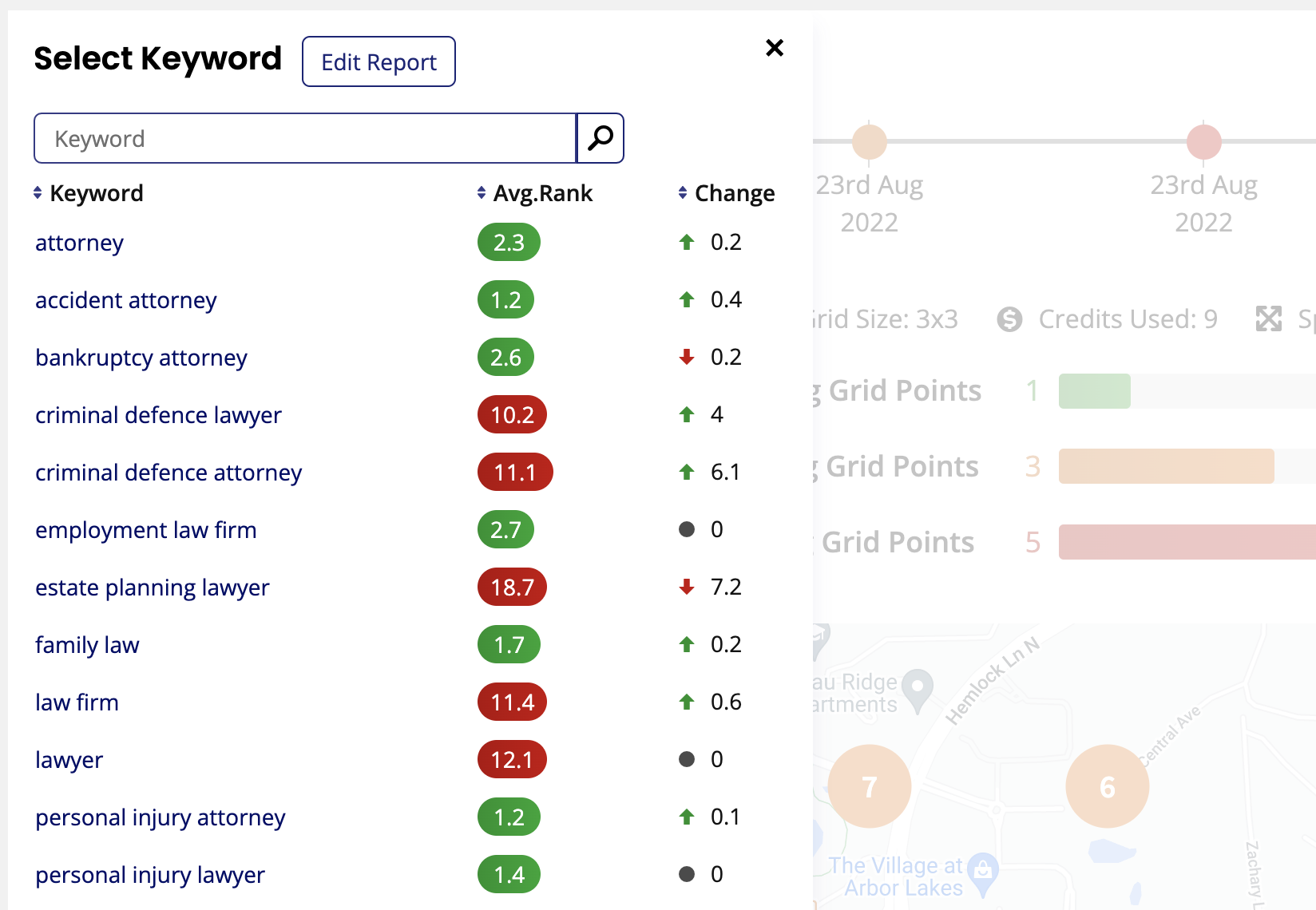Toggle sorting on the Change column
The image size is (1316, 910).
point(682,192)
